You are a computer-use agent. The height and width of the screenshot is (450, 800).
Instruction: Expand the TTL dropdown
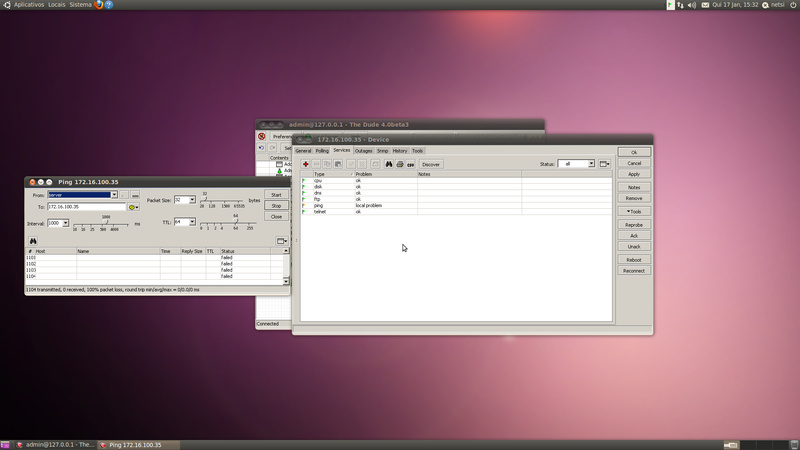click(x=192, y=222)
